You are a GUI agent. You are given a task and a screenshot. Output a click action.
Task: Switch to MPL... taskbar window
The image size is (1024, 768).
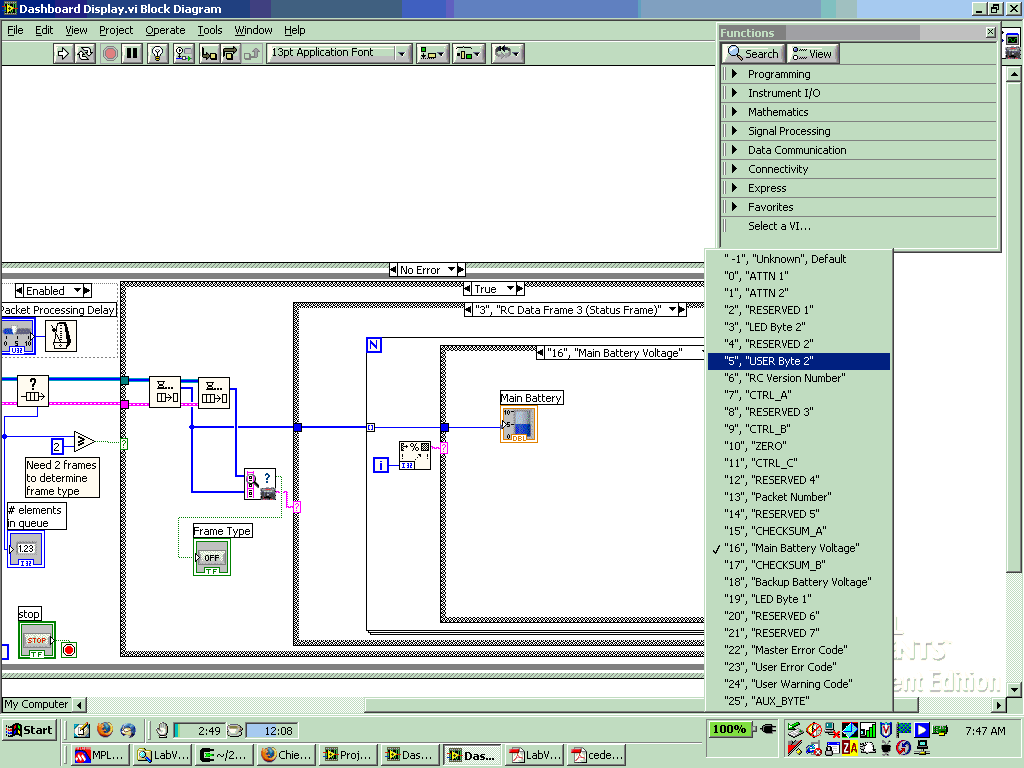pyautogui.click(x=100, y=755)
